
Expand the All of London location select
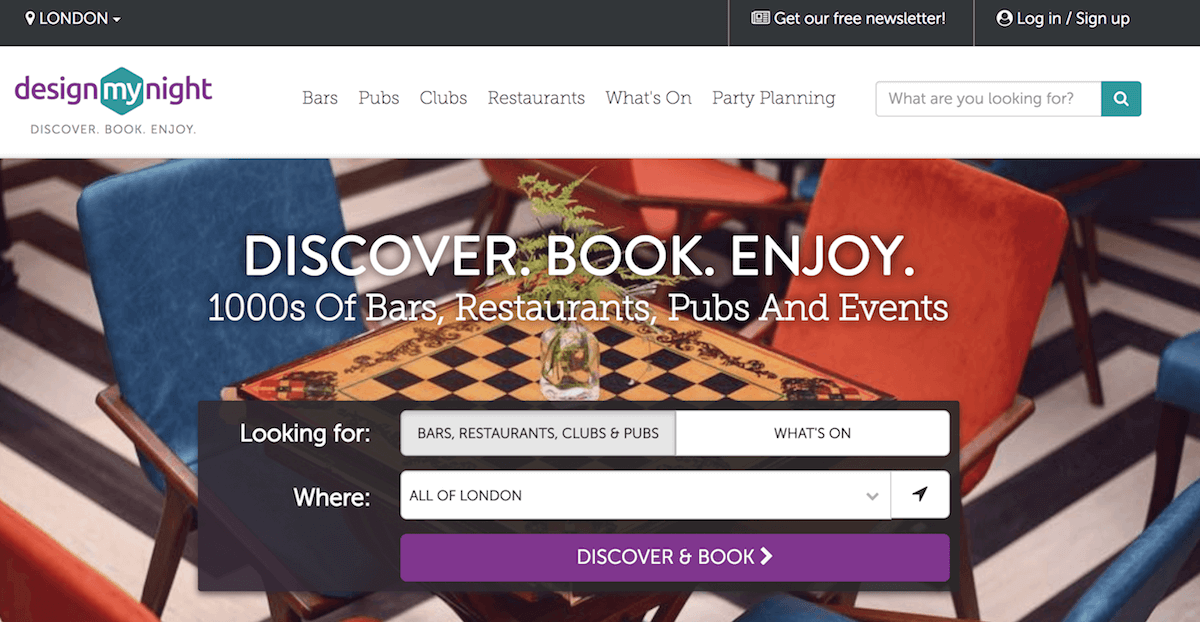coord(645,495)
